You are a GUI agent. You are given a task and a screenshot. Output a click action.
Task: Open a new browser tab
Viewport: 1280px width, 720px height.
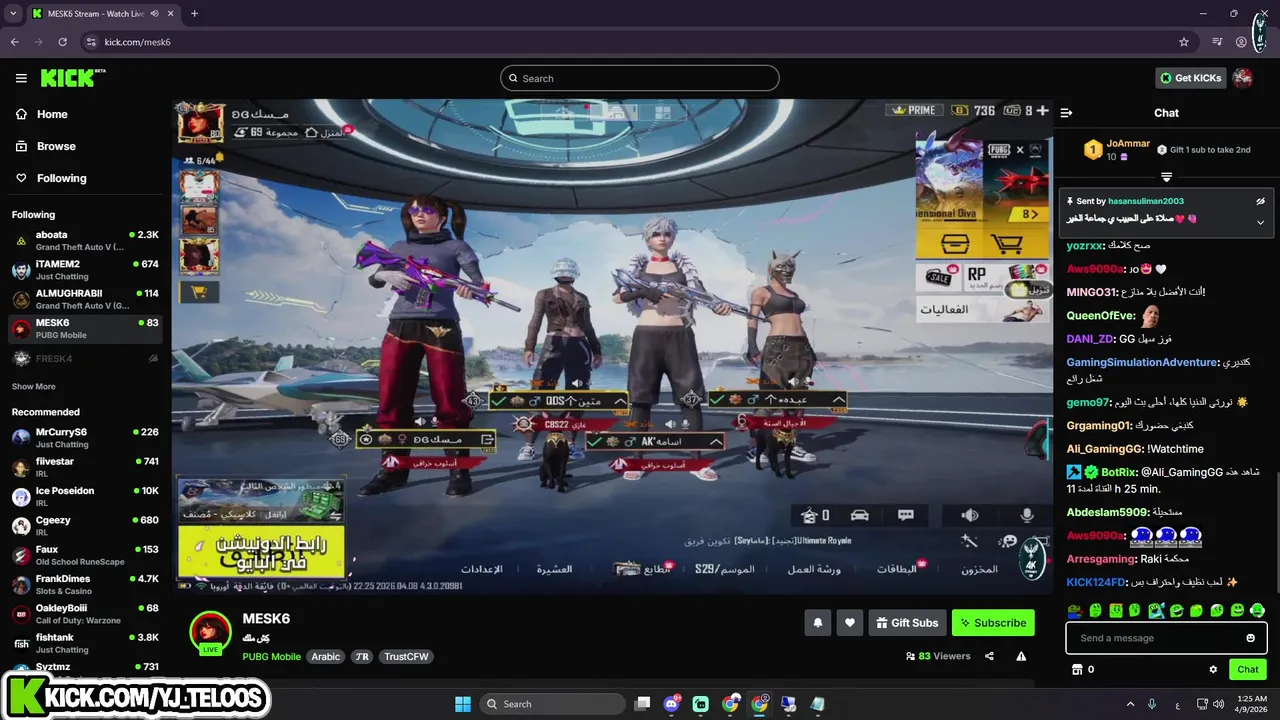pos(194,13)
